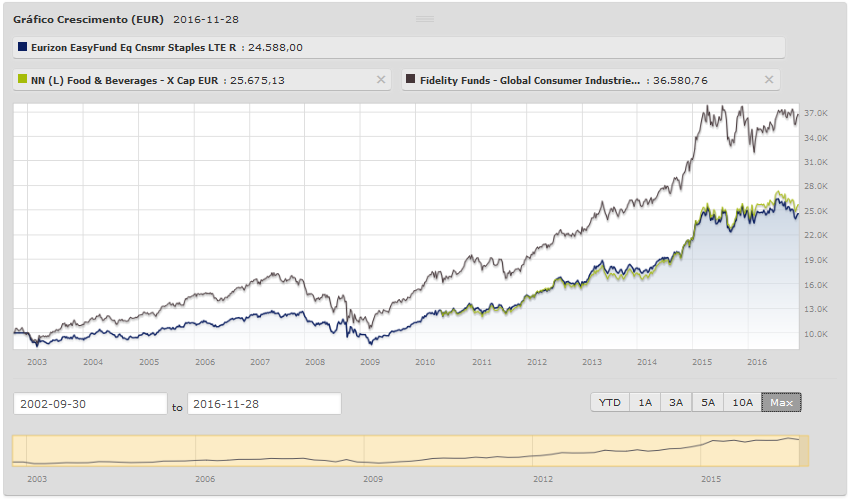The width and height of the screenshot is (848, 499).
Task: Click the Fidelity Funds Global Consumer label
Action: (x=530, y=80)
